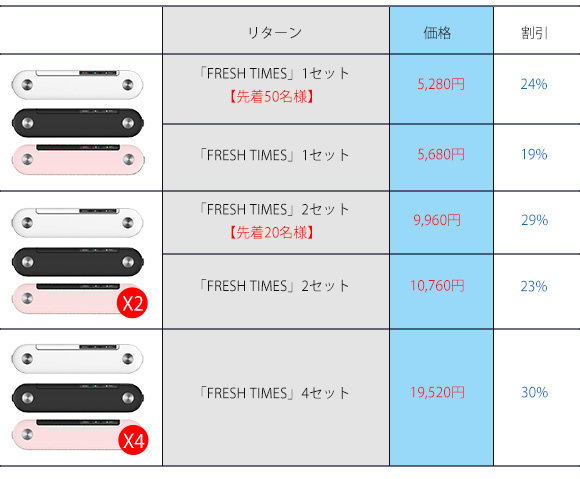Click the 5,280円 price
Image resolution: width=580 pixels, height=479 pixels.
(x=441, y=84)
